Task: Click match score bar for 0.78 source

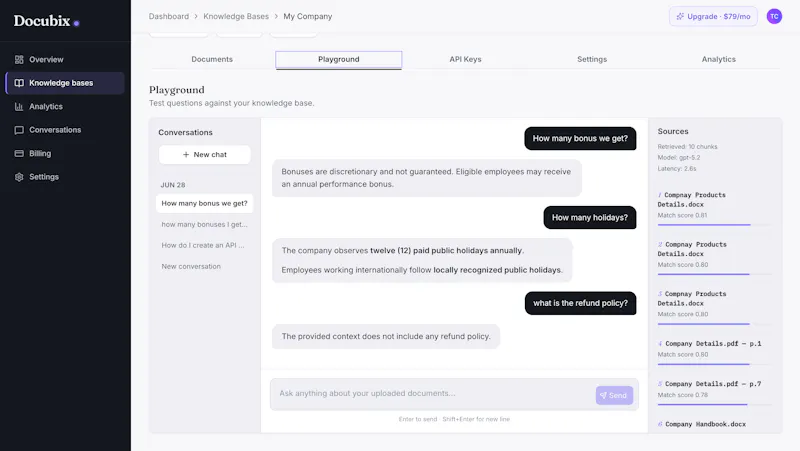Action: 714,404
